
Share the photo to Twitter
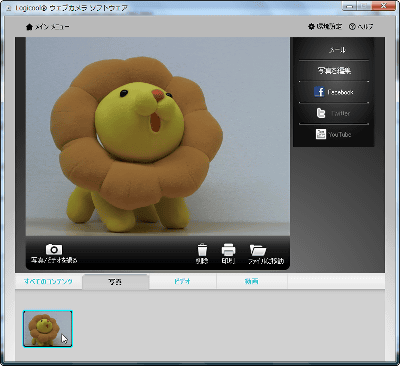click(x=334, y=113)
